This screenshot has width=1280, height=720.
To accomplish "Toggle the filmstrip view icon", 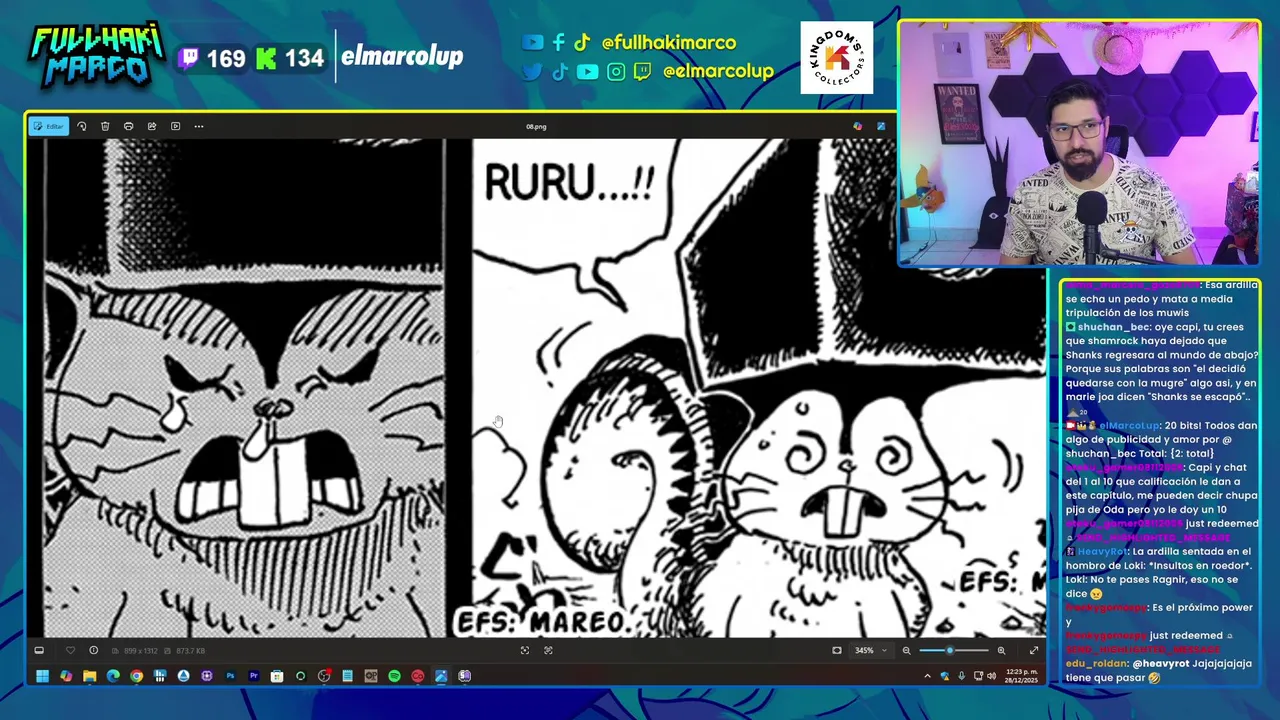I will (x=39, y=650).
